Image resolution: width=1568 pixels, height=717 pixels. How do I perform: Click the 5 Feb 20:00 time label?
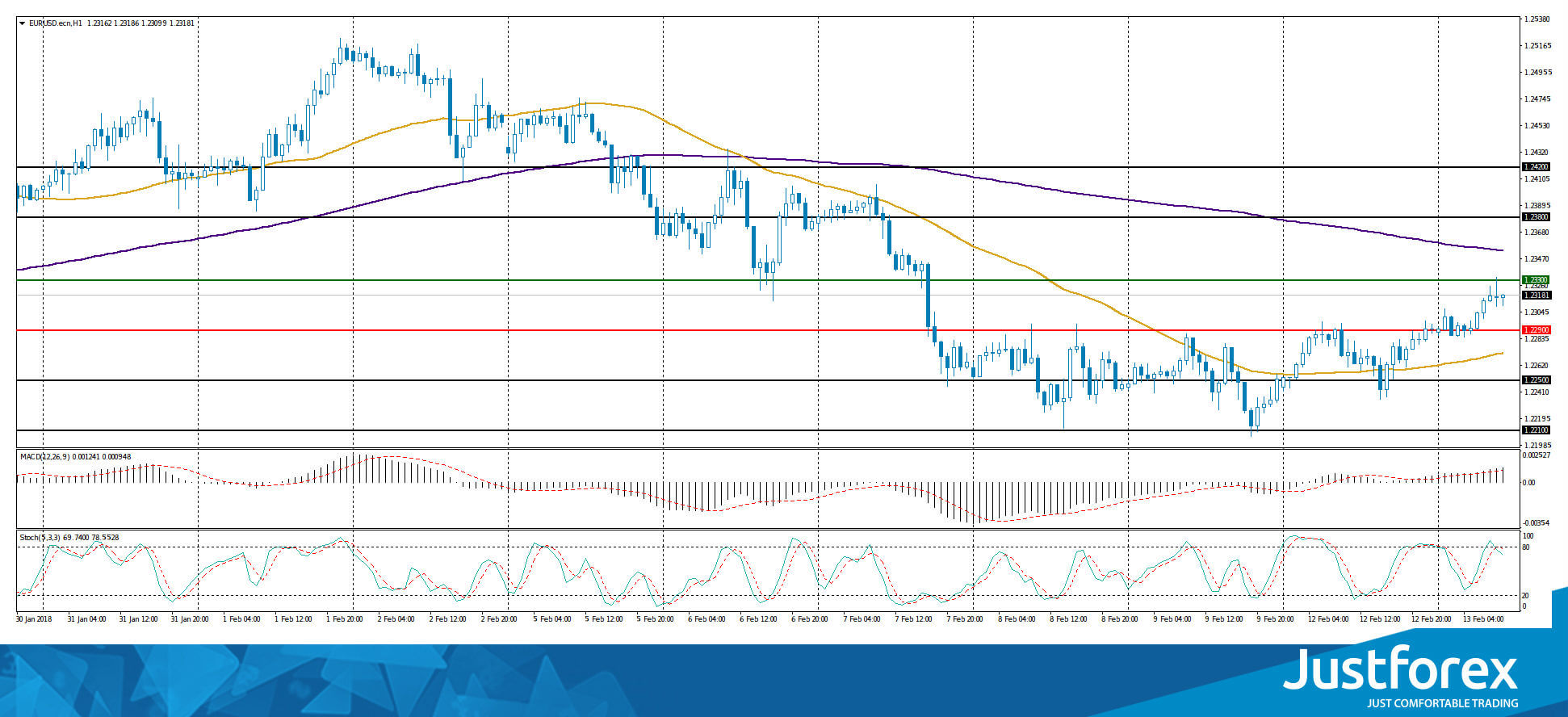click(655, 619)
